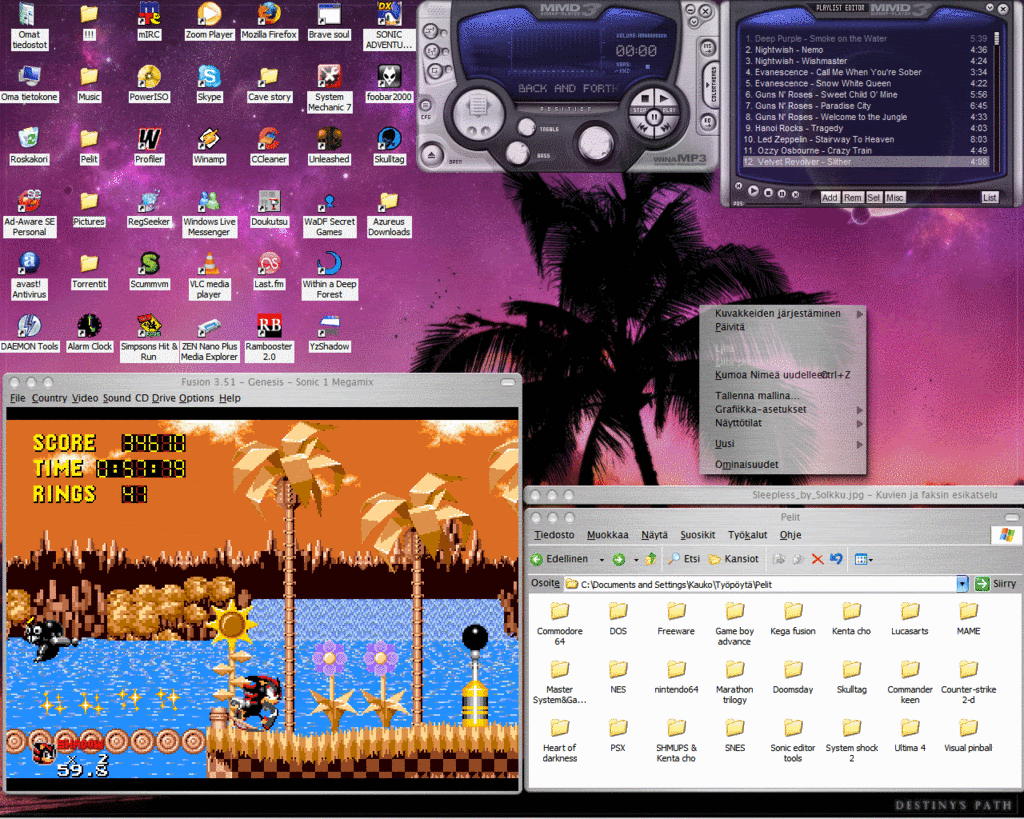The width and height of the screenshot is (1024, 819).
Task: Open the Tiedosto menu in Pelit window
Action: (x=554, y=535)
